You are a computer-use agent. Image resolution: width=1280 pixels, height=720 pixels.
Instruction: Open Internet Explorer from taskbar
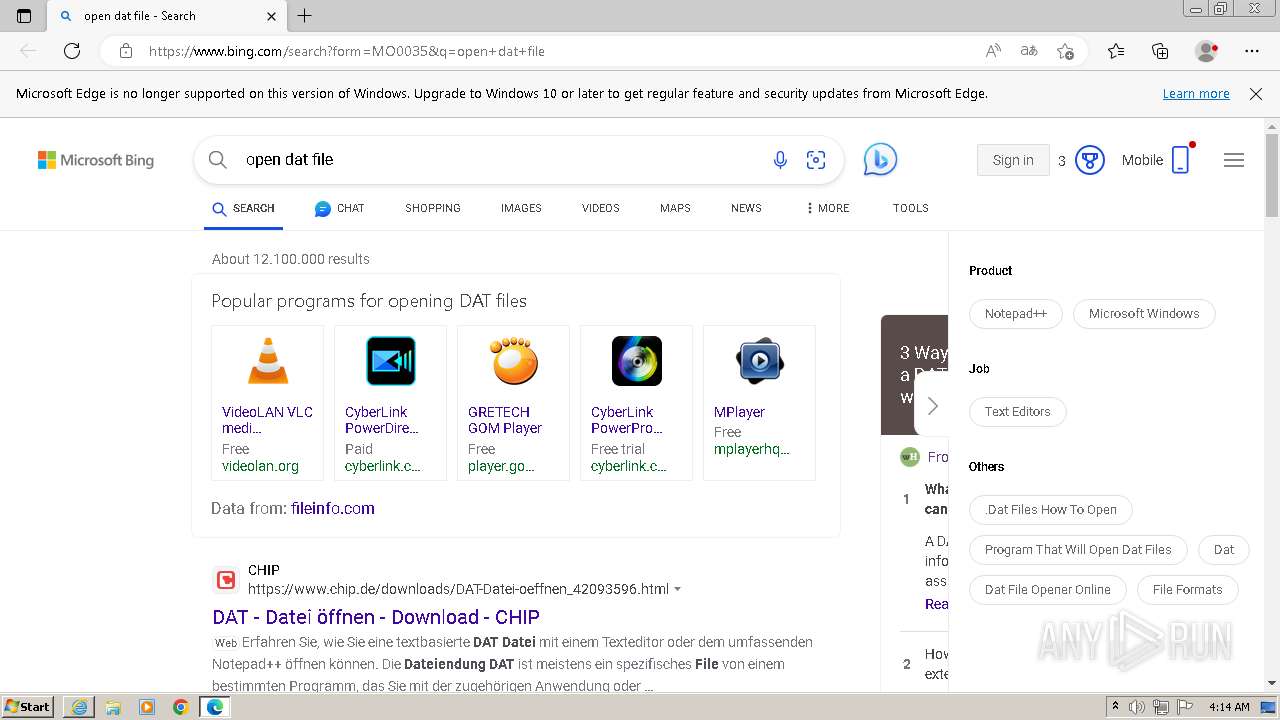click(79, 707)
